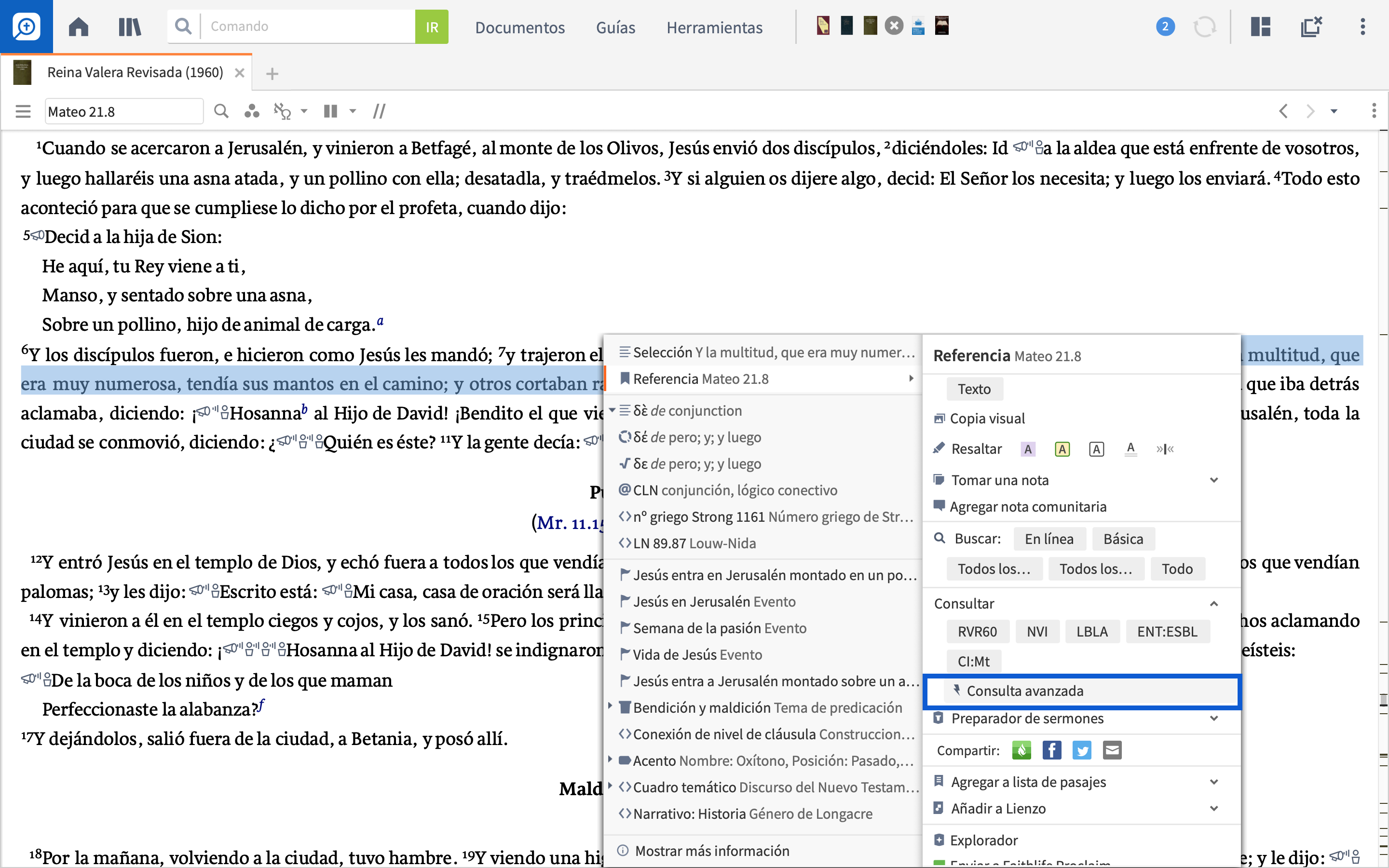Select Referencia Mateo 21.8 menu entry
This screenshot has height=868, width=1389.
763,379
